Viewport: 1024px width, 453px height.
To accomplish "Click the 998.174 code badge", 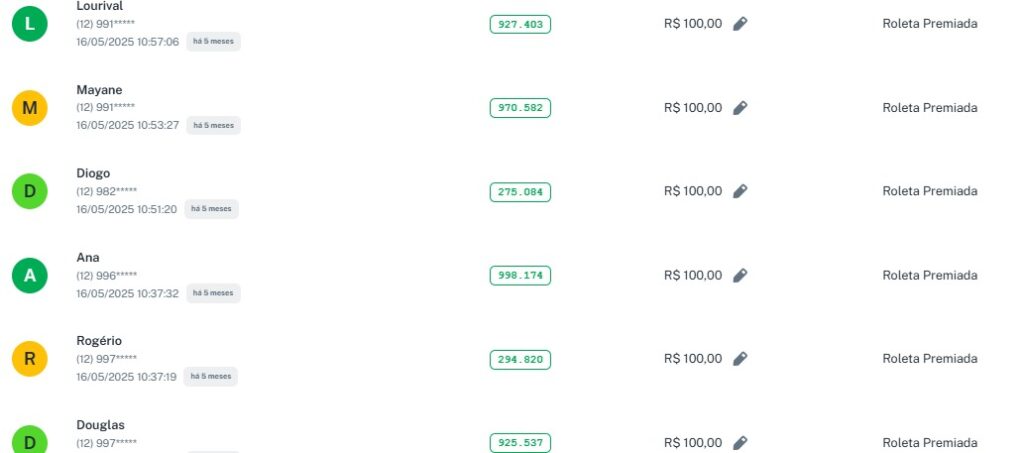I will pos(520,275).
